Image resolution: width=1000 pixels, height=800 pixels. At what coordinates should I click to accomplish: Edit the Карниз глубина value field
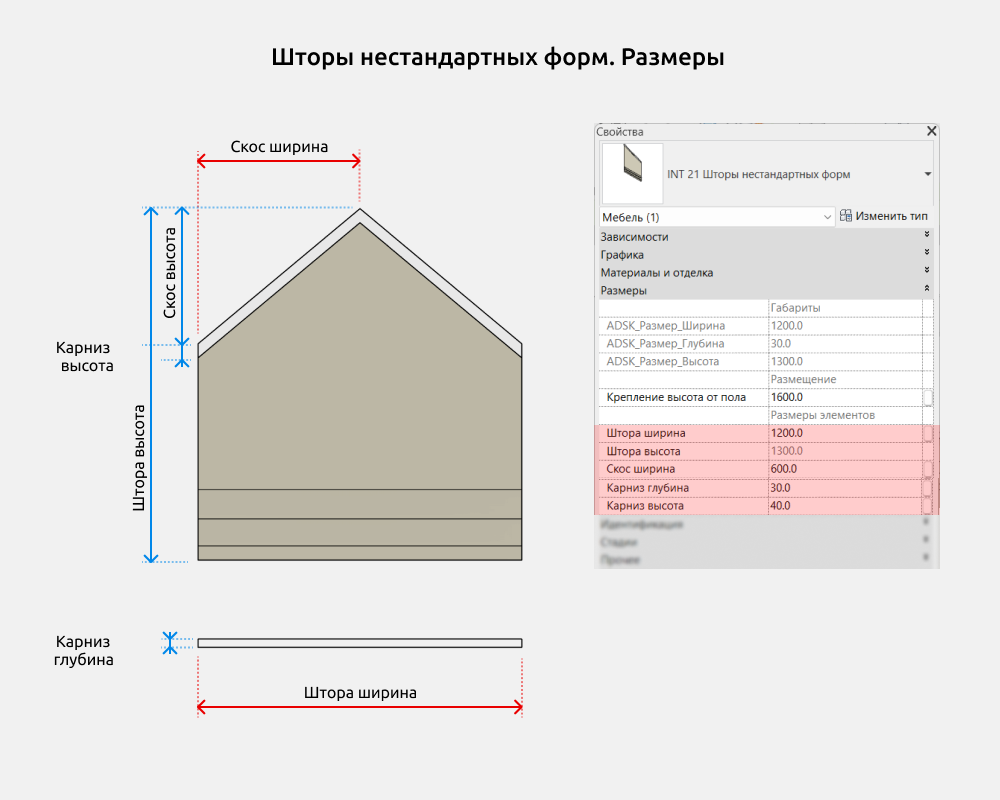click(845, 487)
